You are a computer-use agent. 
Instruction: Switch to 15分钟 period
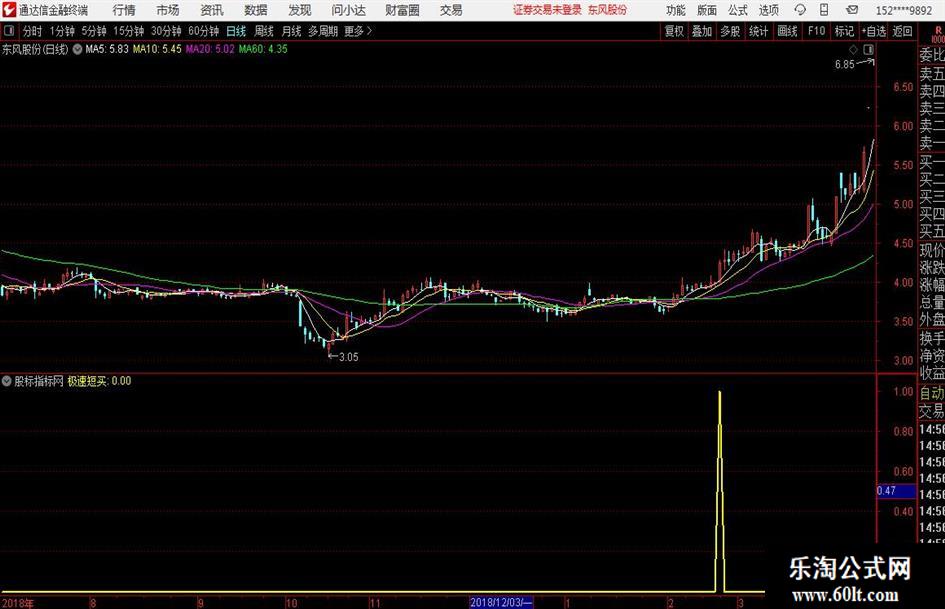click(x=129, y=31)
